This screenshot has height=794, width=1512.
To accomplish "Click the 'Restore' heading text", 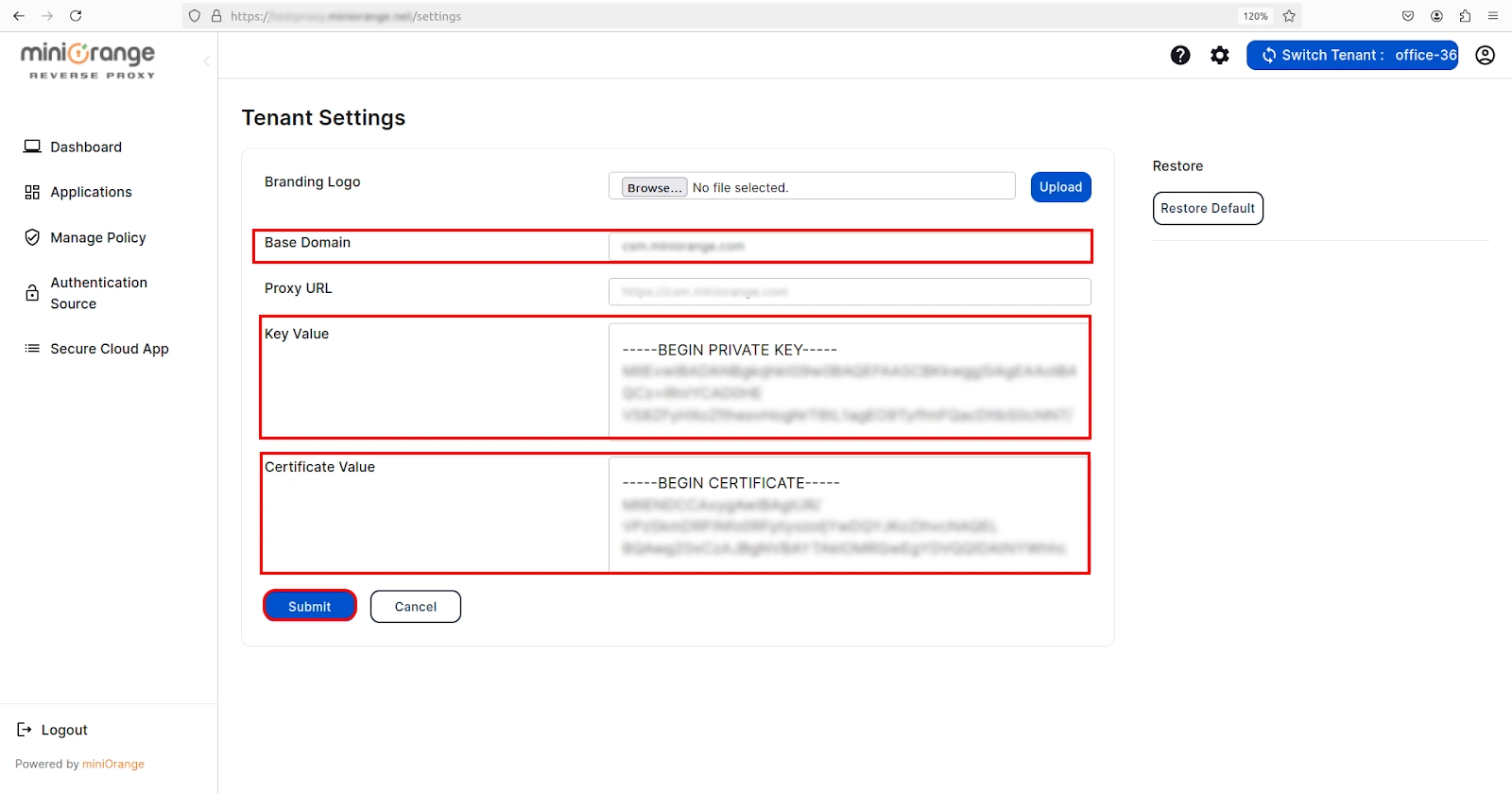I will [1177, 165].
